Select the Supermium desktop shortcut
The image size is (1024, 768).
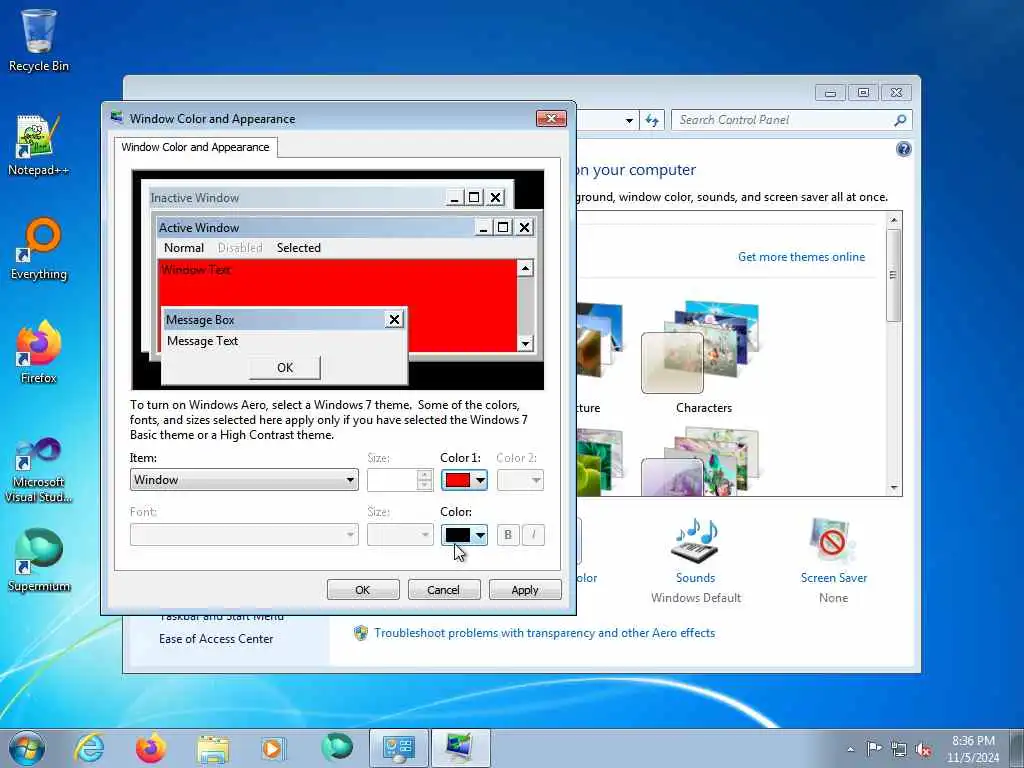pos(39,560)
